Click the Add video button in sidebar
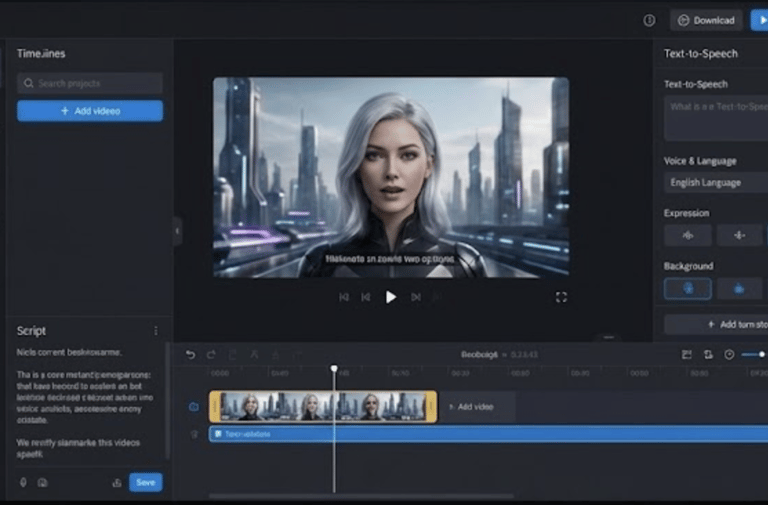 tap(90, 111)
